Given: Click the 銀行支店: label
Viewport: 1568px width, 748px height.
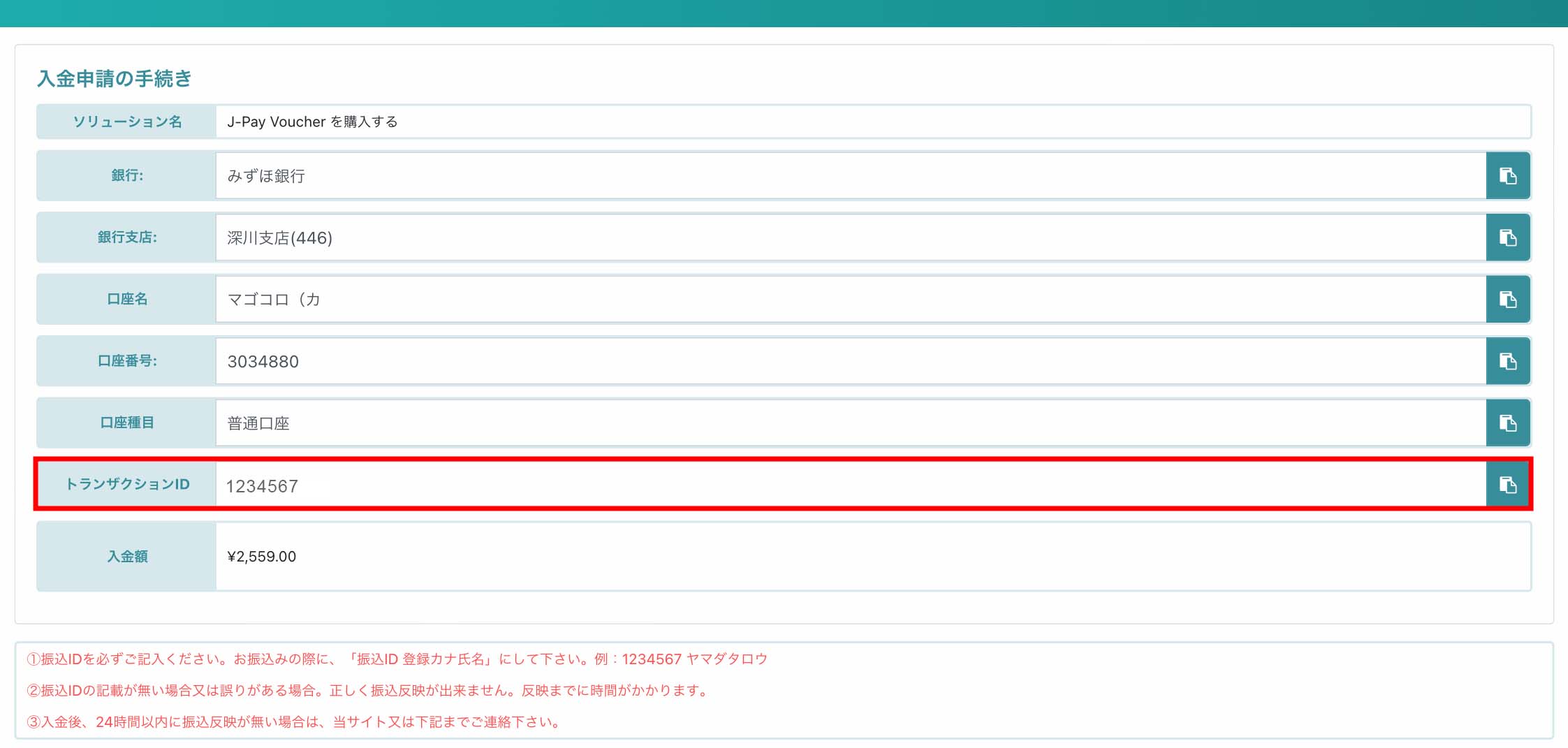Looking at the screenshot, I should 127,237.
